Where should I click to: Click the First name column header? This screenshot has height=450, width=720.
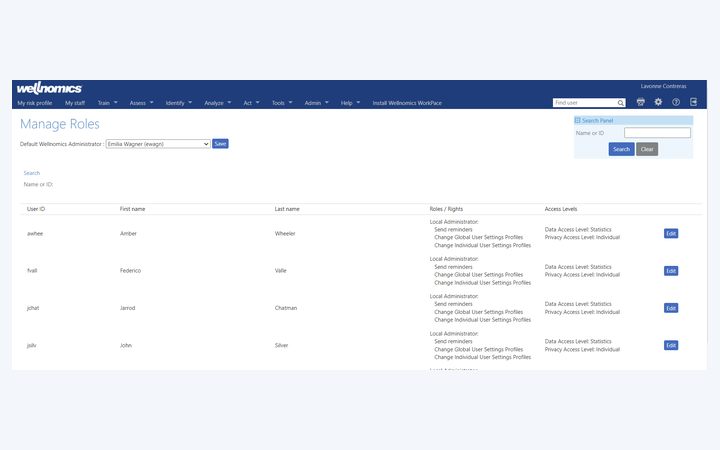132,209
